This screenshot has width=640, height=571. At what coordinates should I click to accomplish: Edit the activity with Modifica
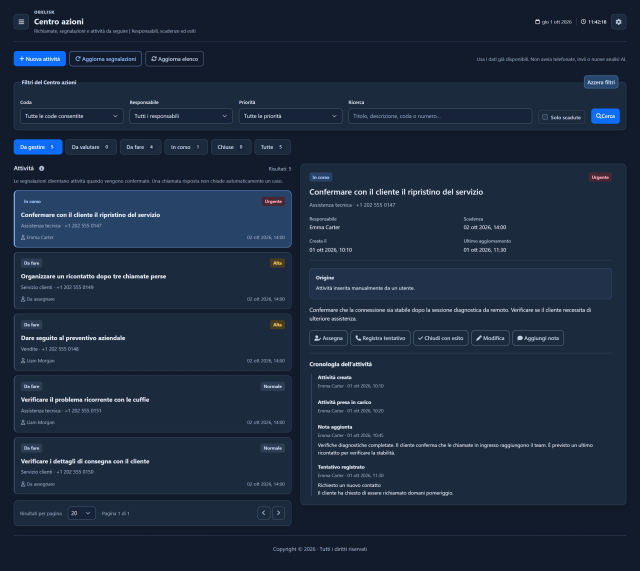(490, 338)
